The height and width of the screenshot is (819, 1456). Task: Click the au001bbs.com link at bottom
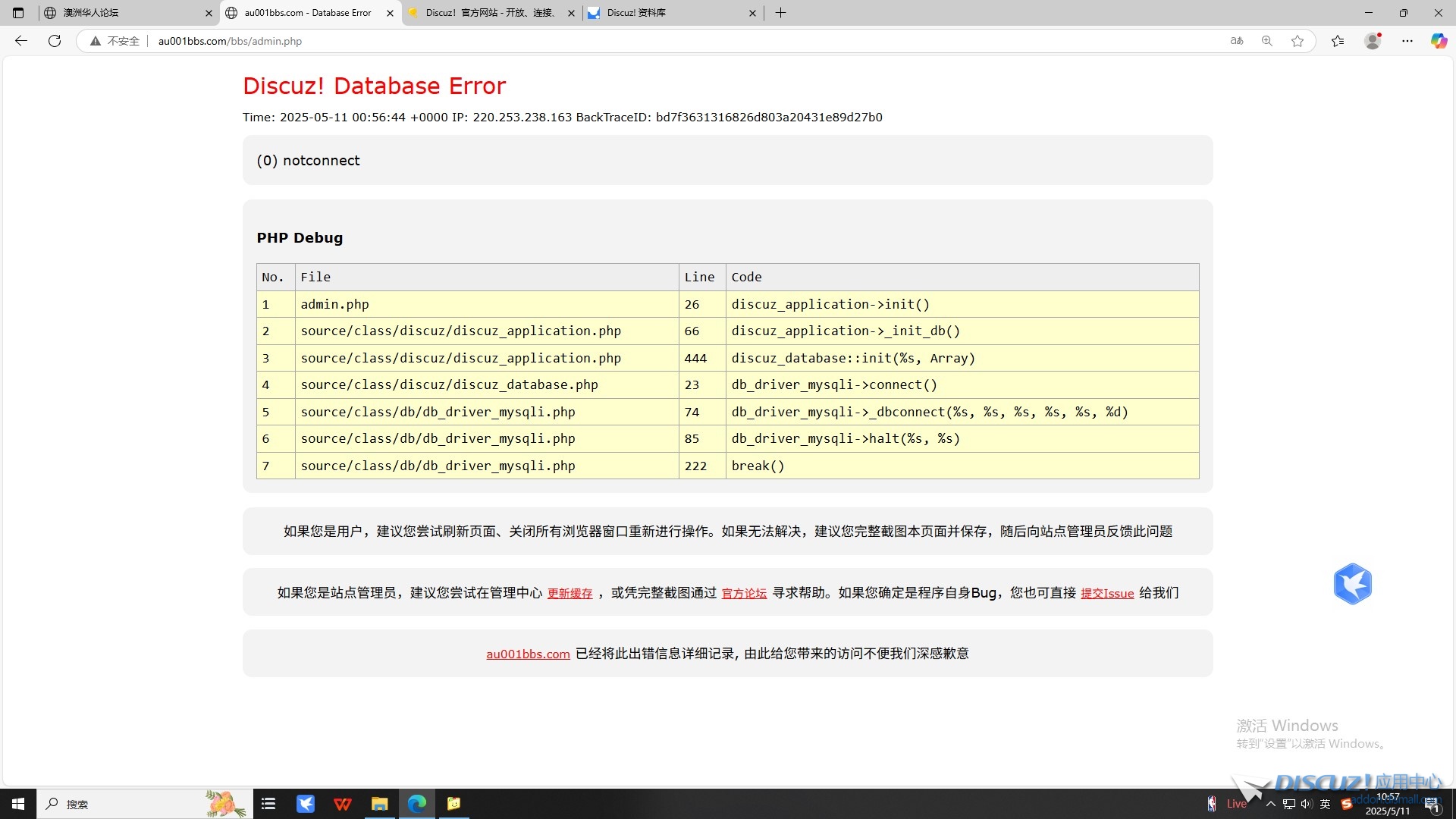(x=528, y=654)
